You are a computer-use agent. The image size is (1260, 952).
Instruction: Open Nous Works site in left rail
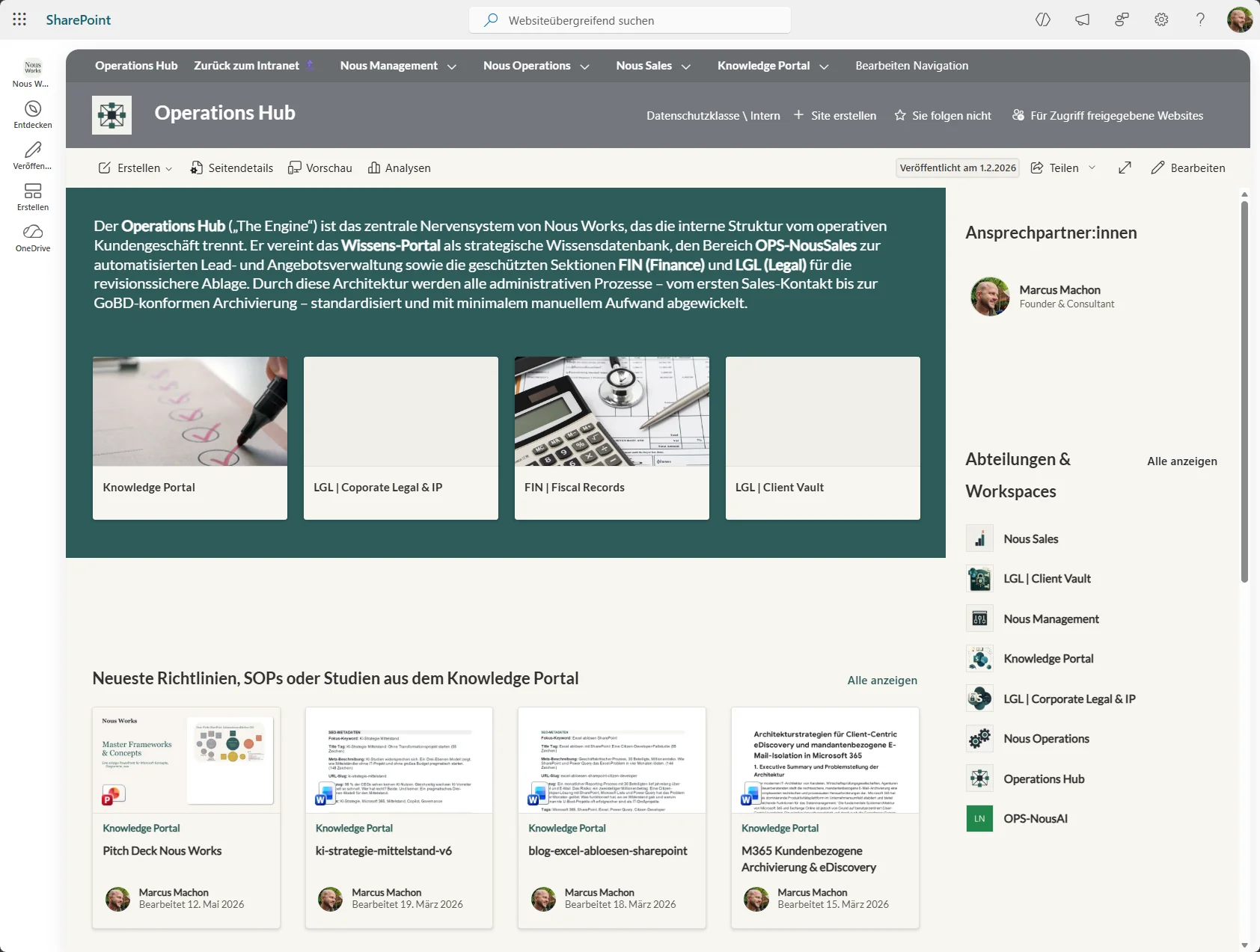[33, 73]
